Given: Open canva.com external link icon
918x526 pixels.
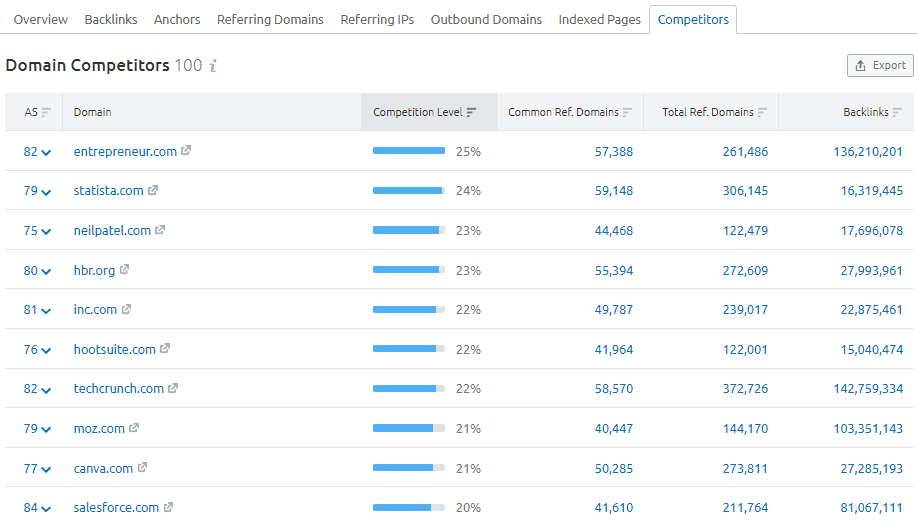Looking at the screenshot, I should [x=142, y=467].
